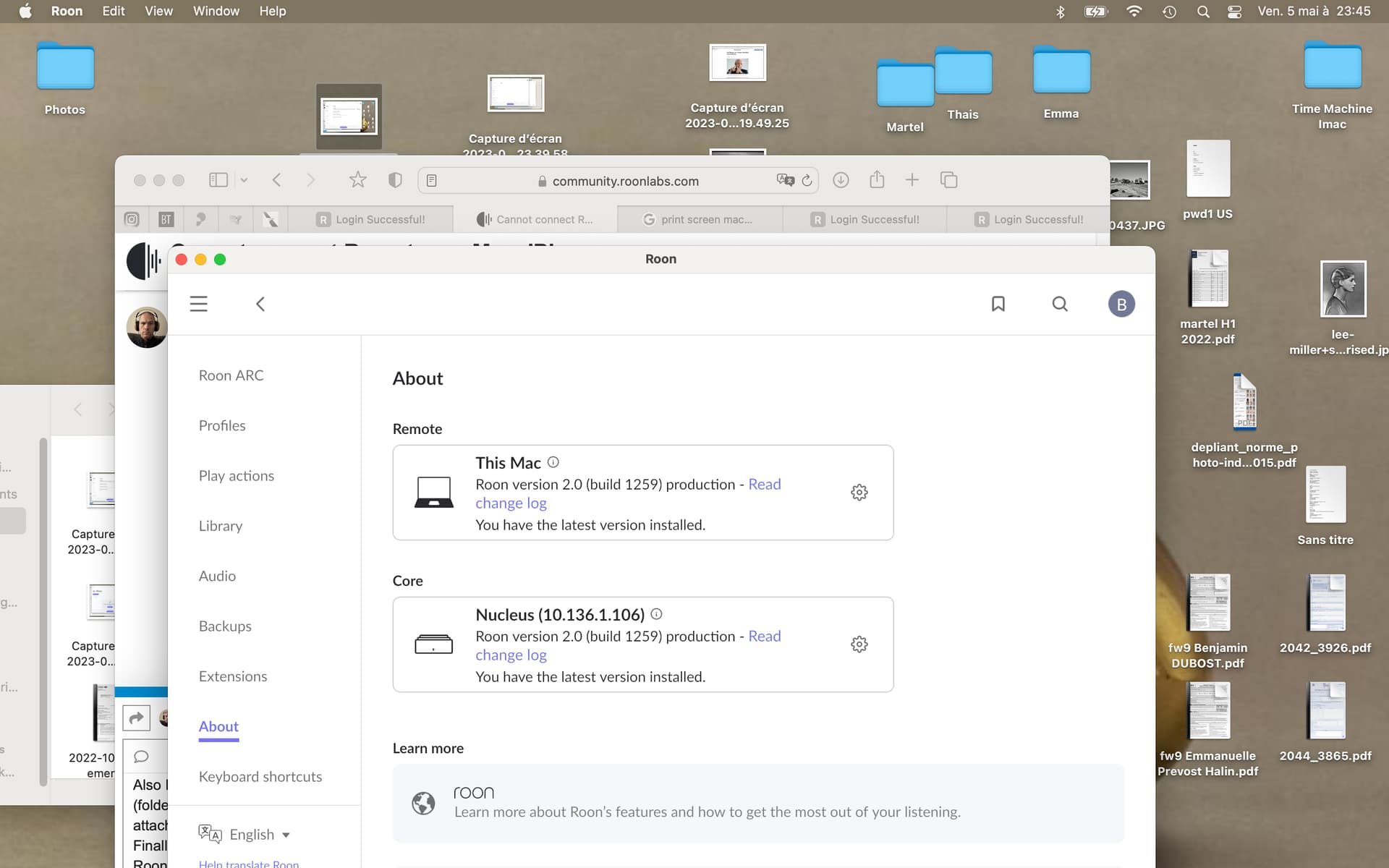1389x868 pixels.
Task: Open the Audio settings section
Action: pyautogui.click(x=217, y=576)
